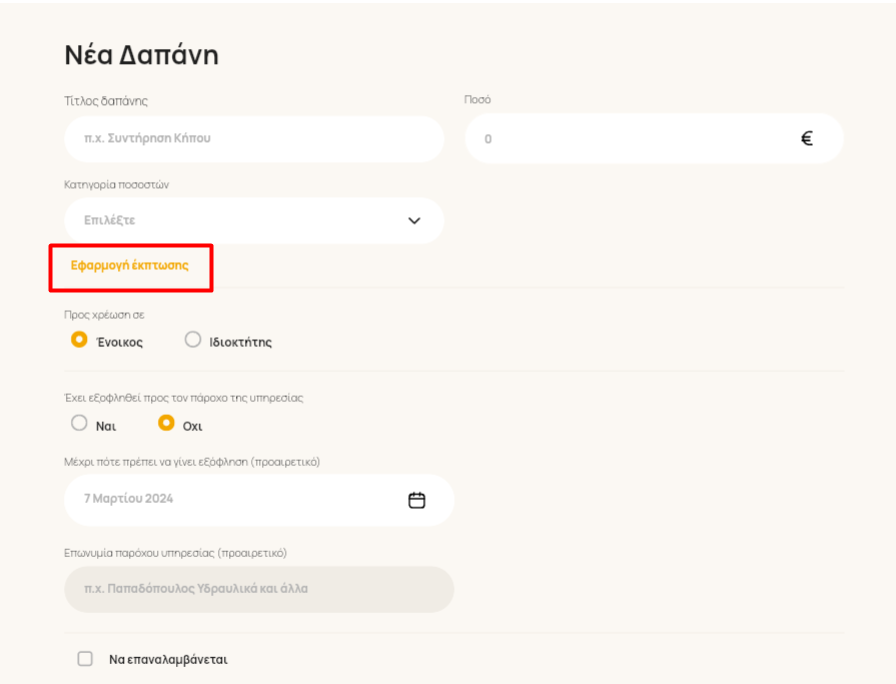This screenshot has height=684, width=896.
Task: Choose Ναι for service provider paid
Action: 79,423
